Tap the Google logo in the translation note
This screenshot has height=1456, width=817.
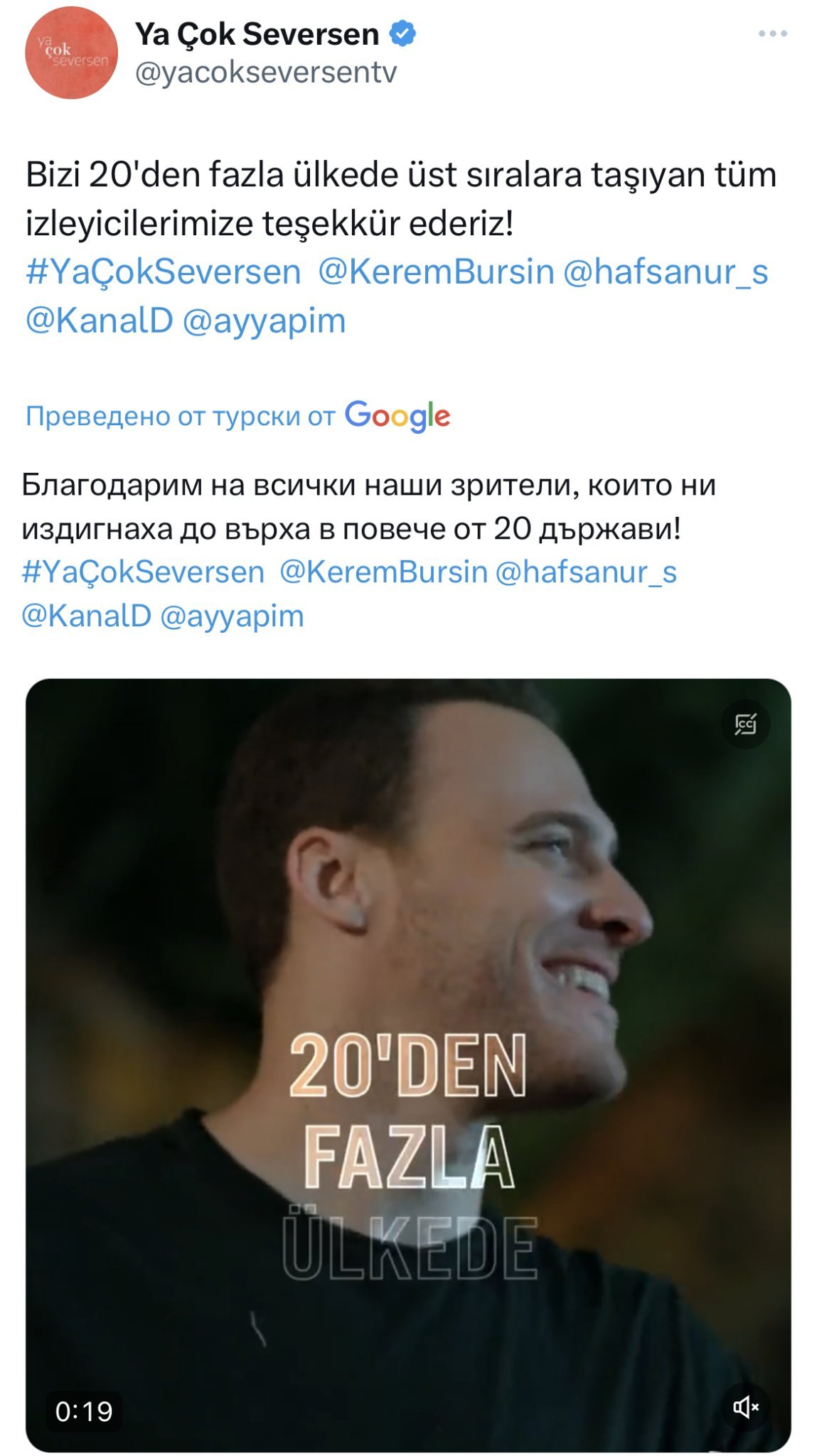pyautogui.click(x=397, y=416)
